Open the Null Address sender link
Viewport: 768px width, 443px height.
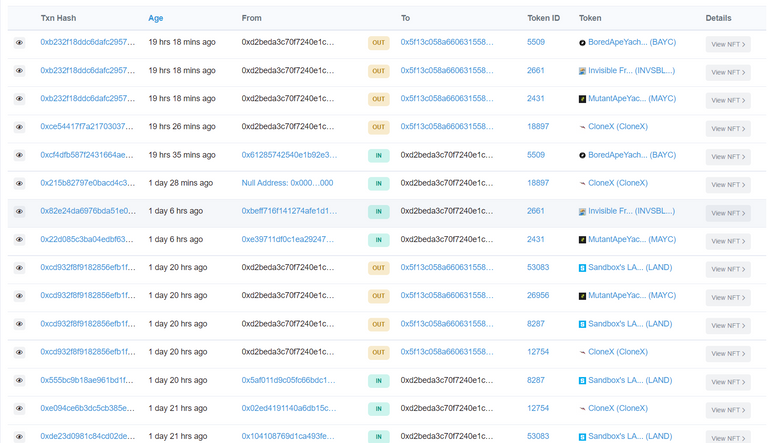[287, 183]
